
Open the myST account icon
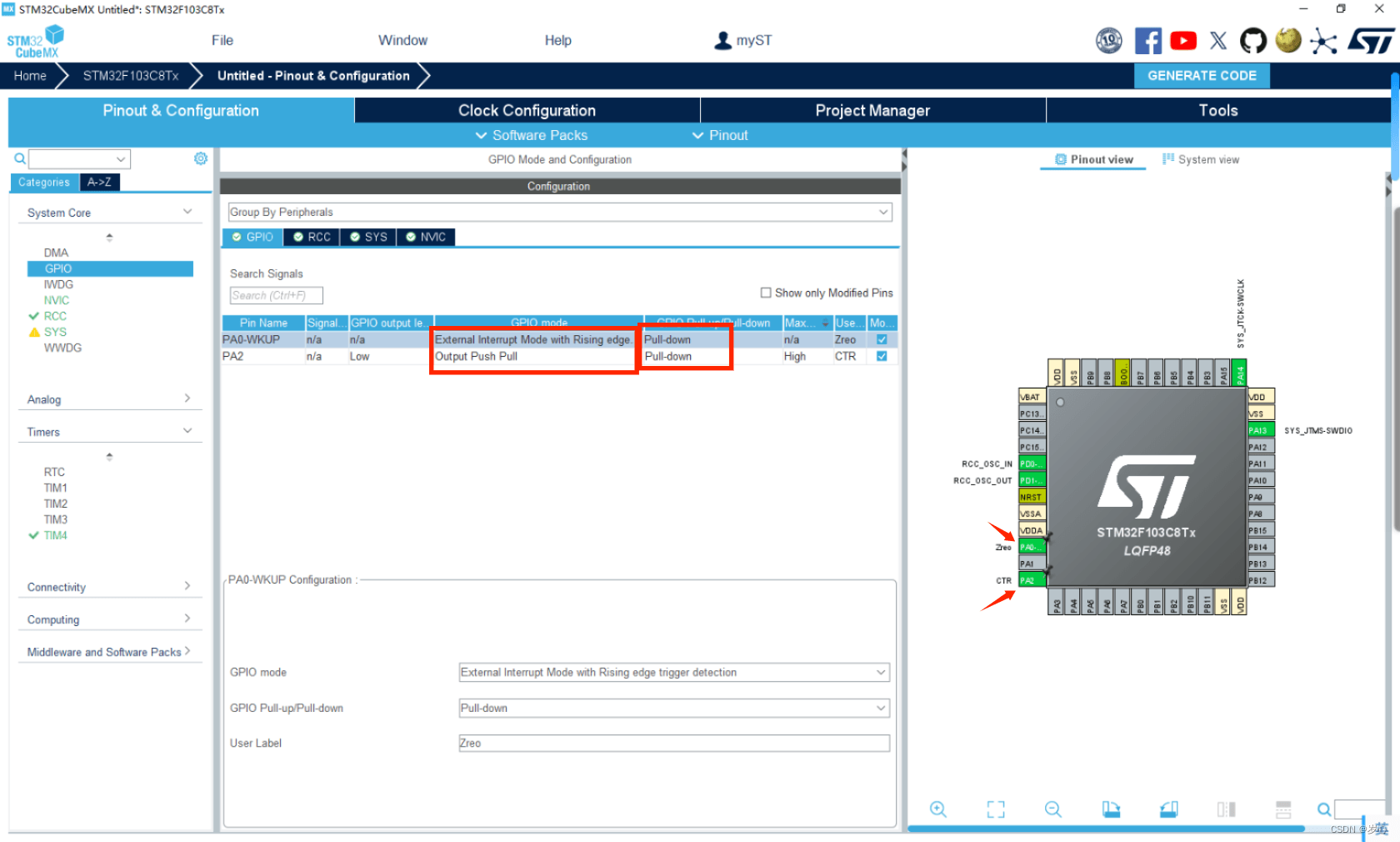click(x=722, y=40)
